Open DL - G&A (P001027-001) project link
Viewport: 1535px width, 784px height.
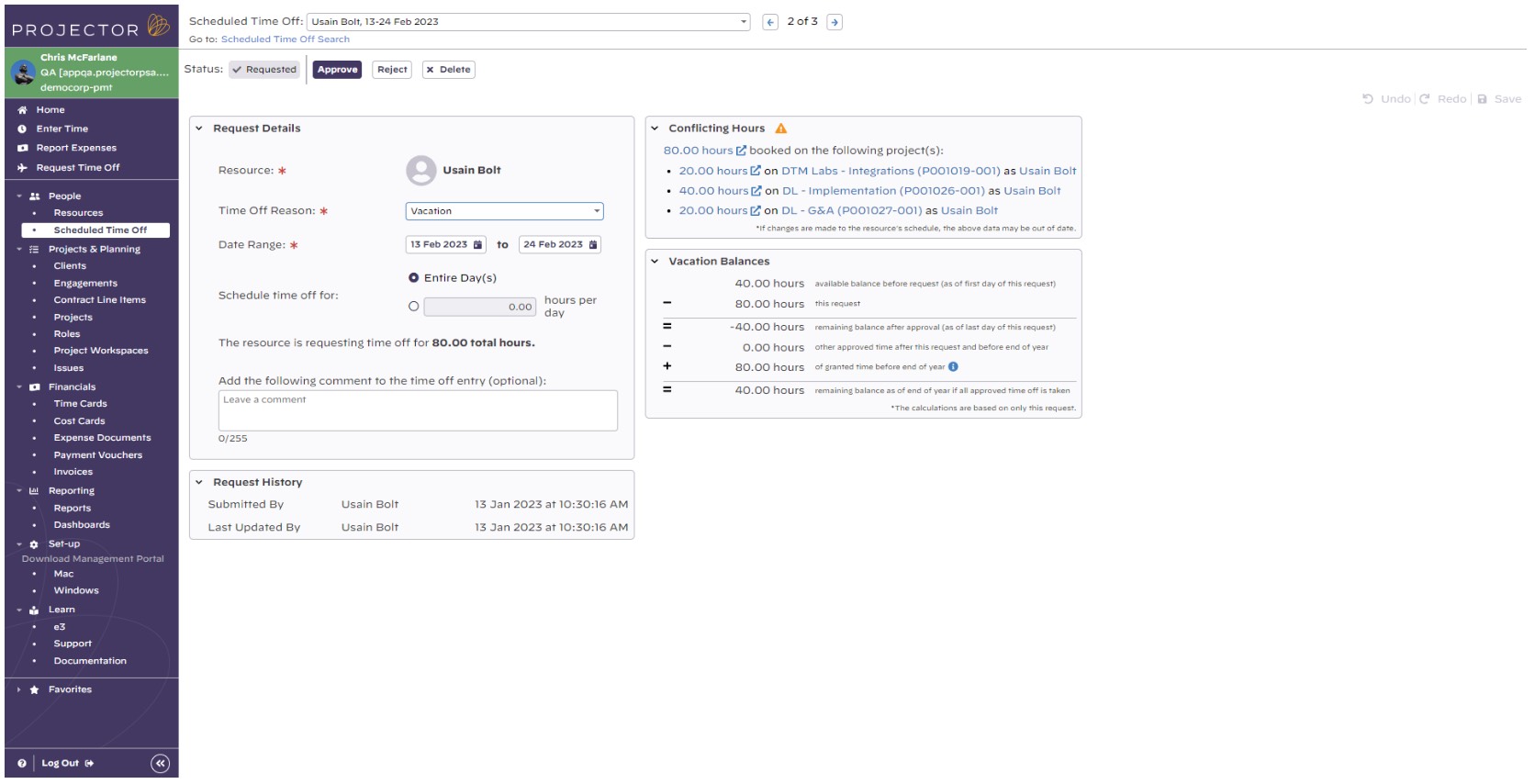point(852,211)
